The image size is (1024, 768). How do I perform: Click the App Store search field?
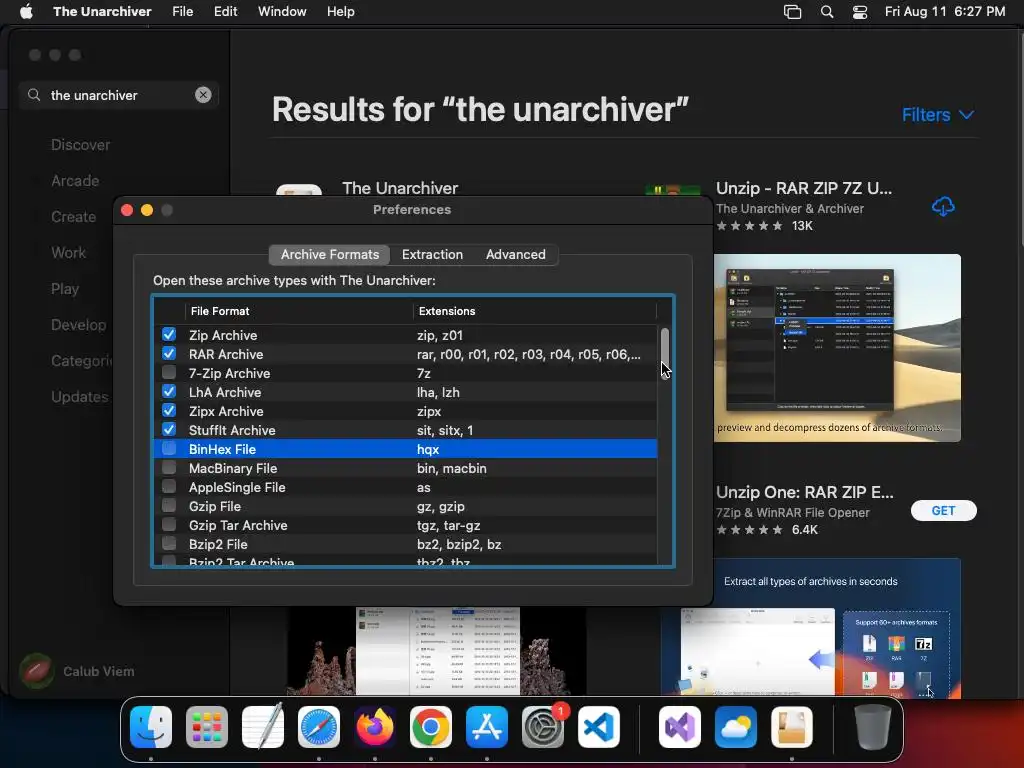click(x=119, y=95)
